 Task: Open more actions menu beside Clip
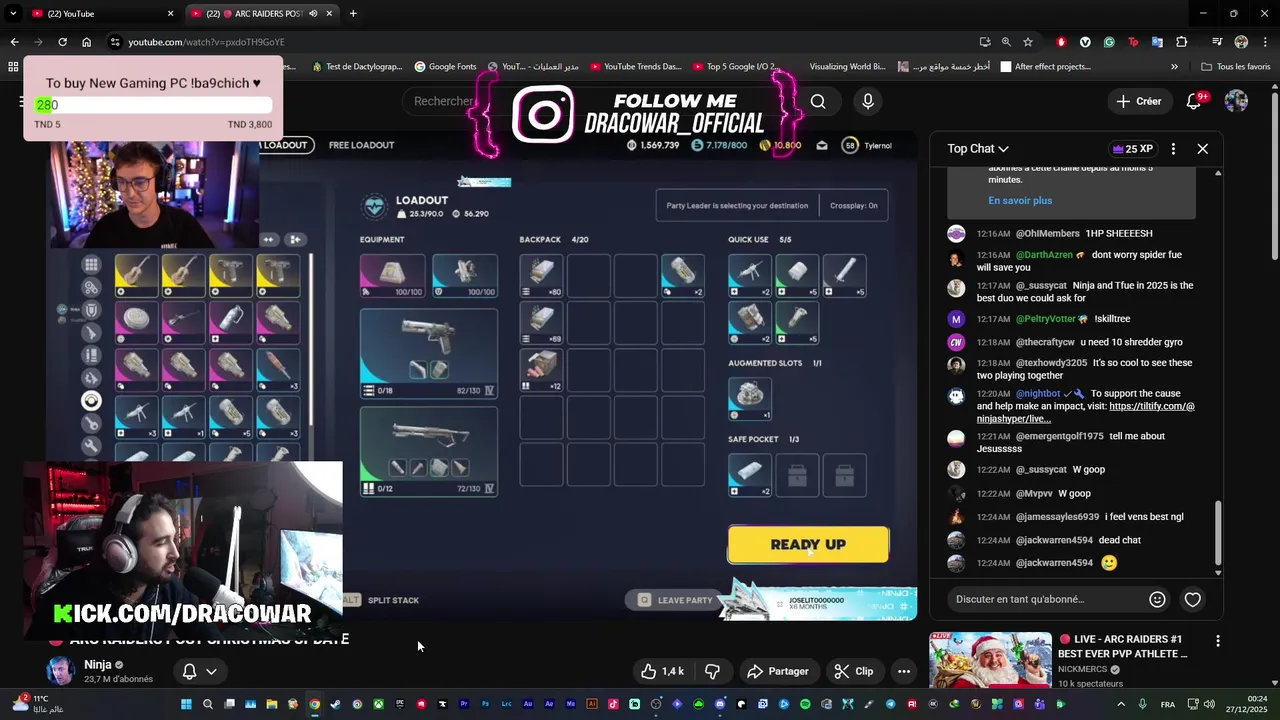click(904, 671)
